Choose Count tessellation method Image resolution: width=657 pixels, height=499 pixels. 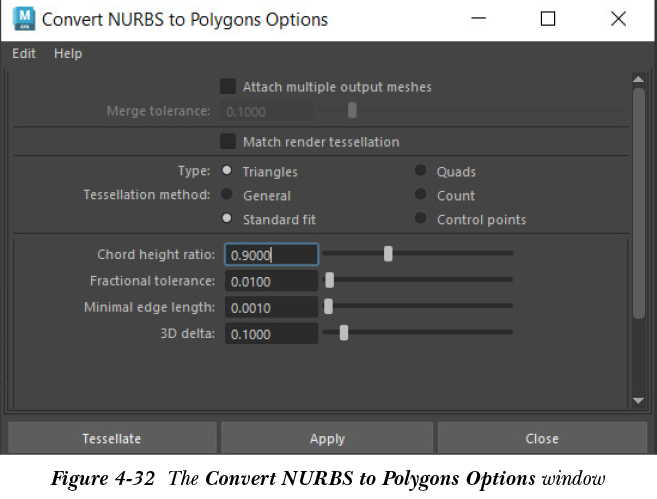421,195
